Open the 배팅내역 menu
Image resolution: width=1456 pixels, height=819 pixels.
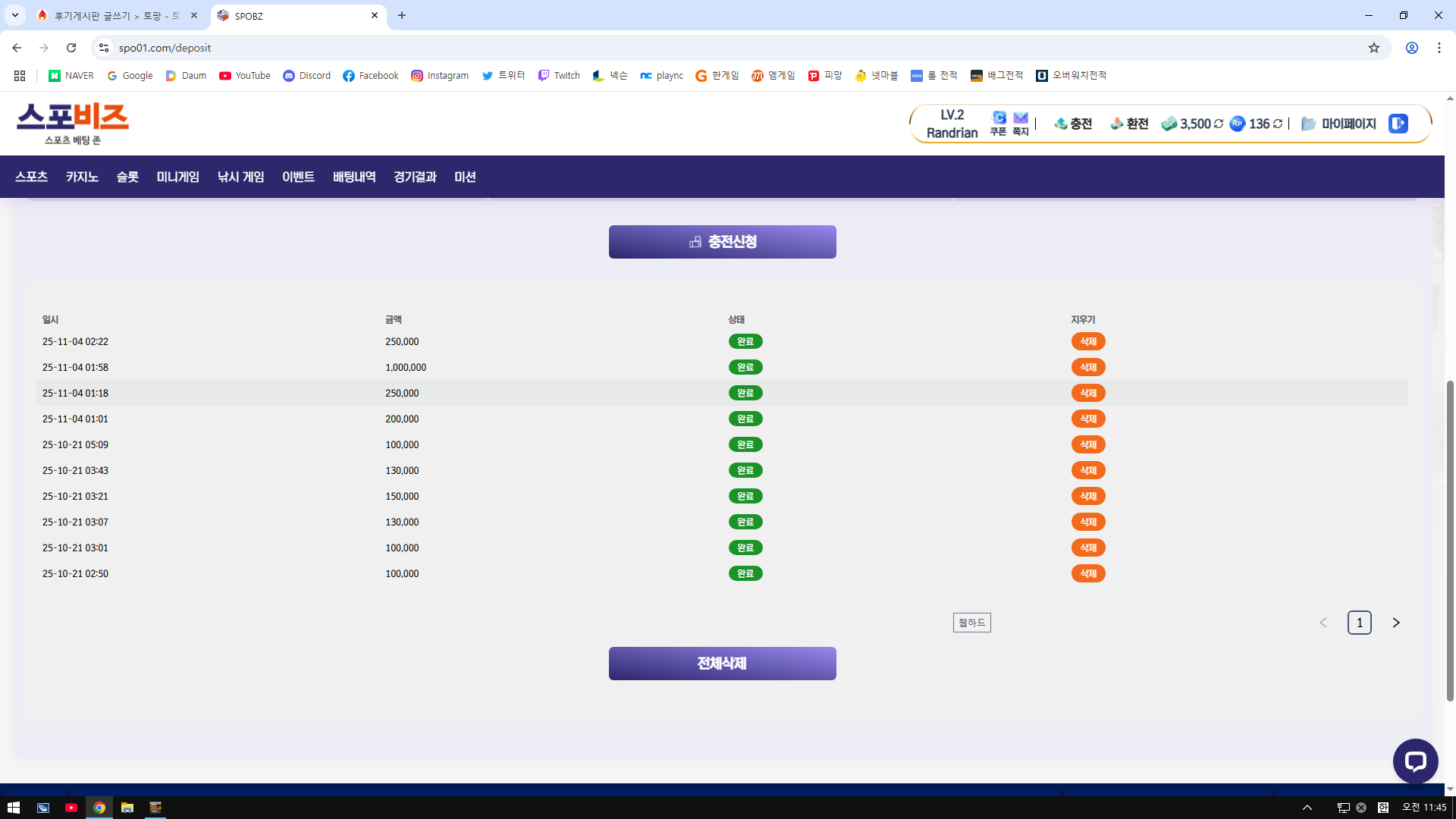click(354, 177)
